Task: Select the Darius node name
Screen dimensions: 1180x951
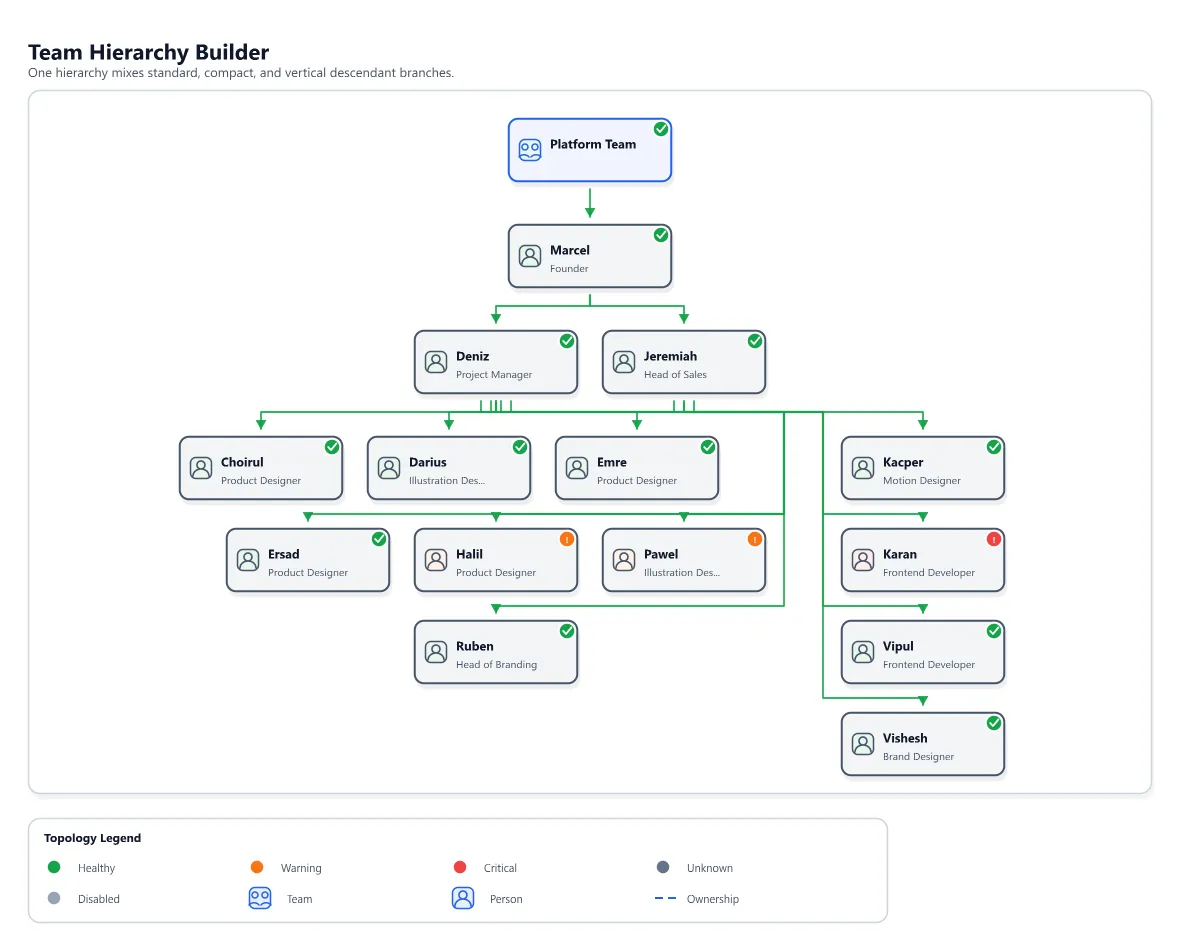Action: tap(427, 462)
